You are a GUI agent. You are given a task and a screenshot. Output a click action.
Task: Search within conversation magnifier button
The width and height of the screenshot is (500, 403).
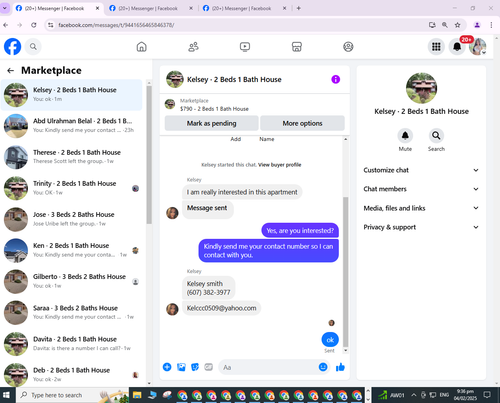[x=436, y=136]
